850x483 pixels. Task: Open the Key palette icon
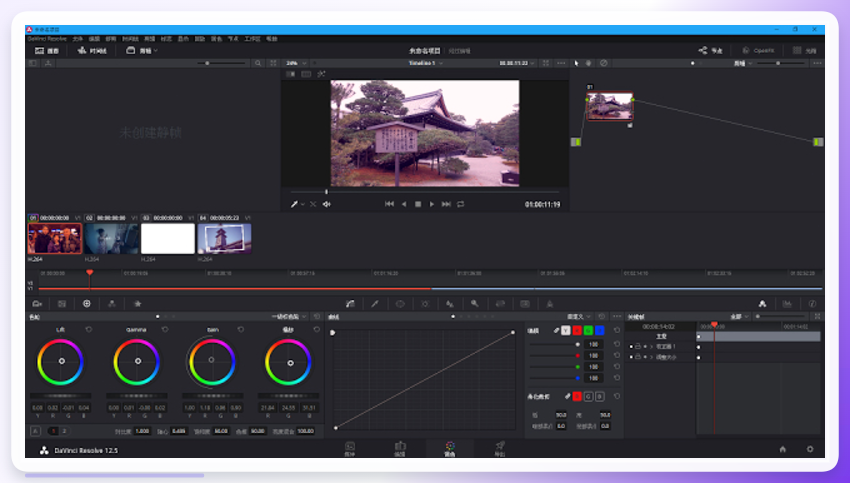pos(475,304)
